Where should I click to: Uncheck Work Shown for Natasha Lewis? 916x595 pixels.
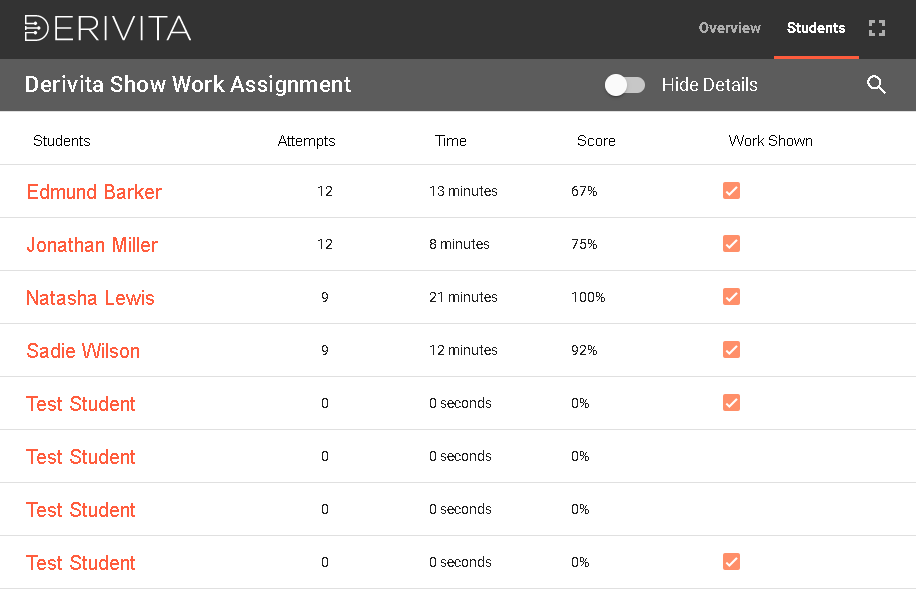point(731,297)
